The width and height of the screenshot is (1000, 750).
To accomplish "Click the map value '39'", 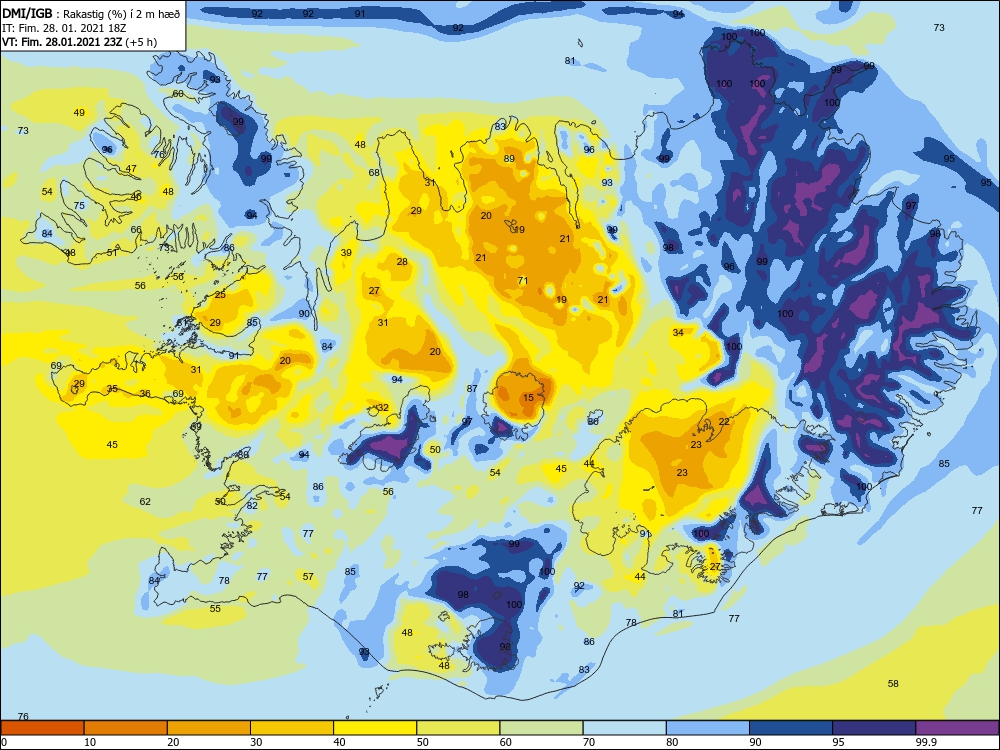I will point(346,253).
